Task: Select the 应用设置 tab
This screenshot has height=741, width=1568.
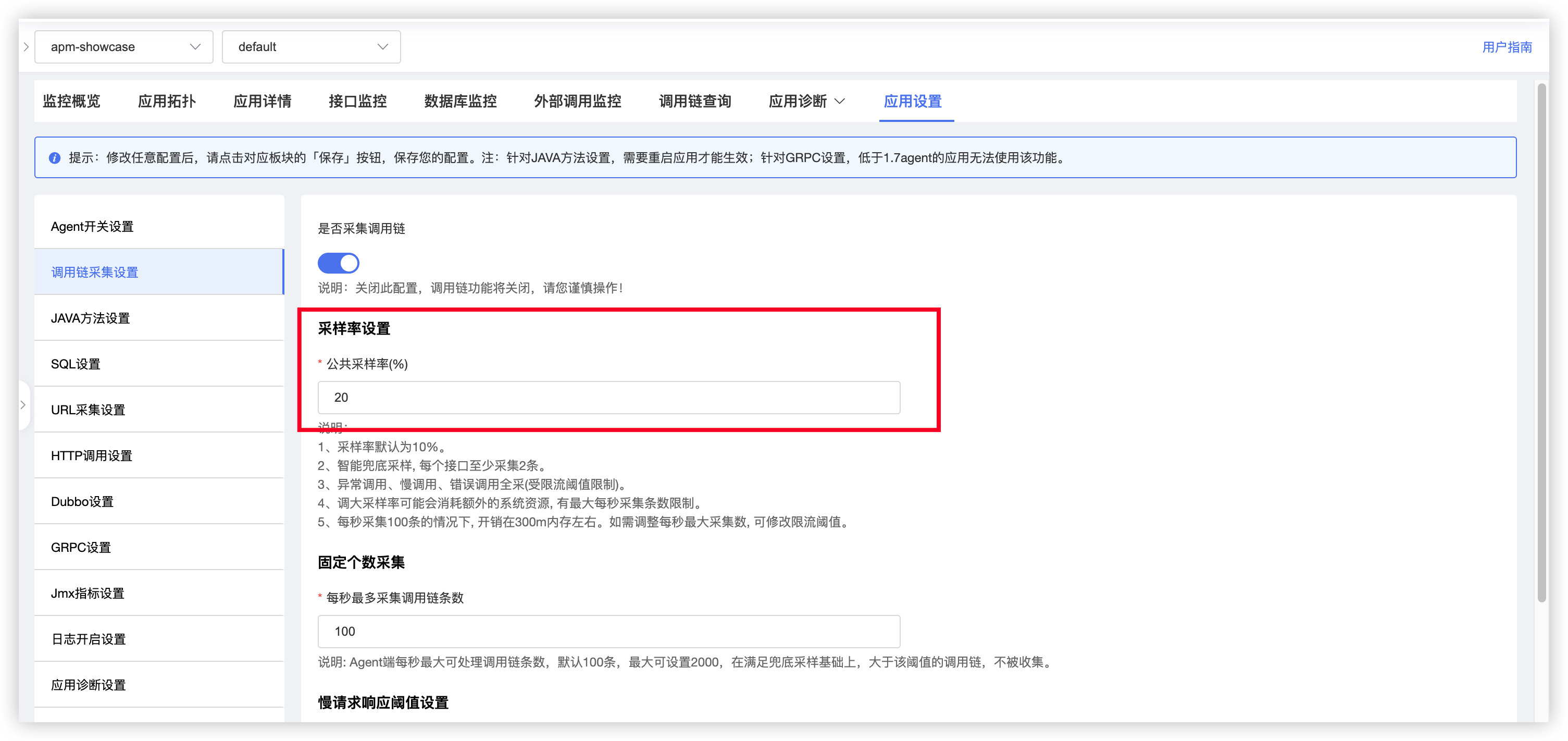Action: tap(913, 101)
